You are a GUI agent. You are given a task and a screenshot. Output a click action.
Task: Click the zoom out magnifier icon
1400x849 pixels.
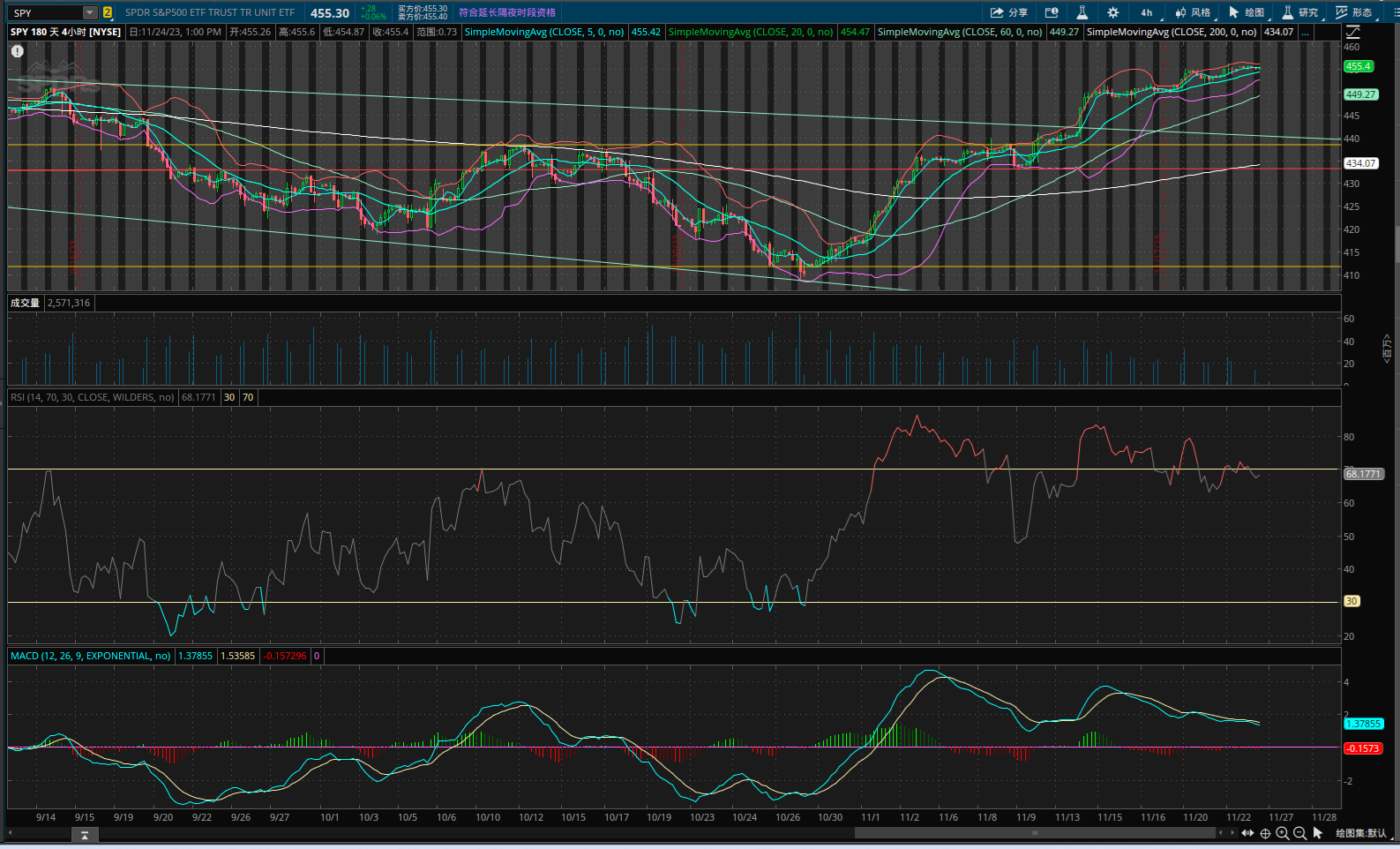click(1299, 833)
